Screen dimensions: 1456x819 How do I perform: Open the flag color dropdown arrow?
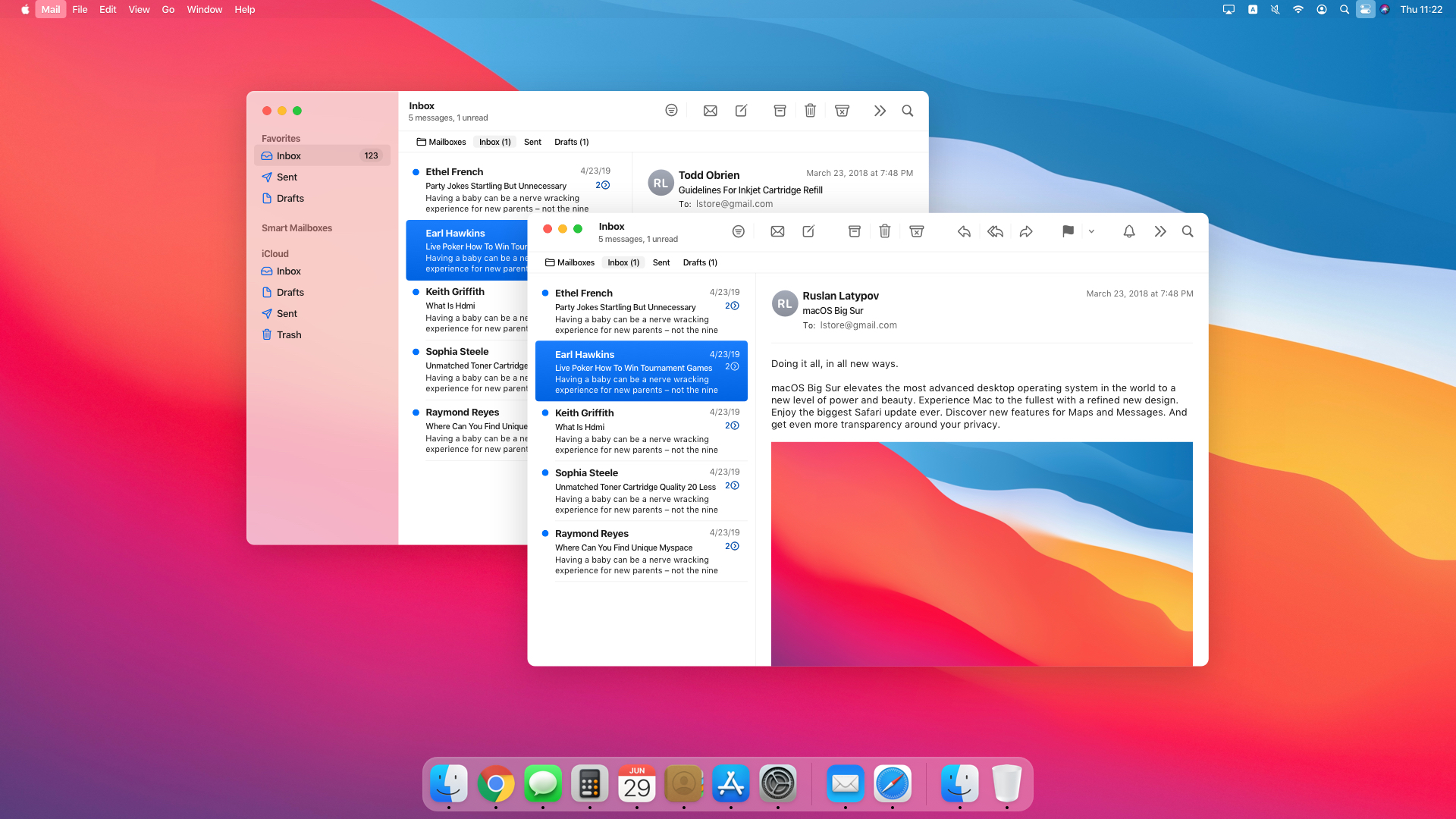click(1091, 232)
